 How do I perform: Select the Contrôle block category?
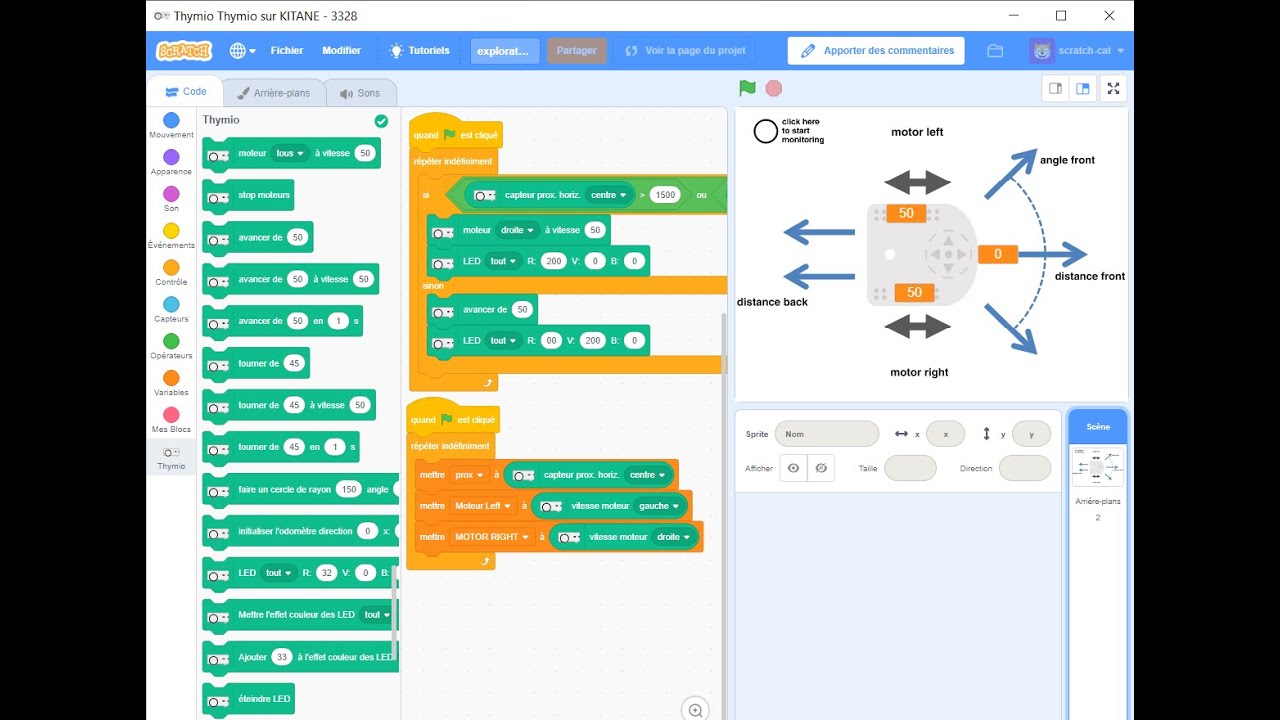171,273
